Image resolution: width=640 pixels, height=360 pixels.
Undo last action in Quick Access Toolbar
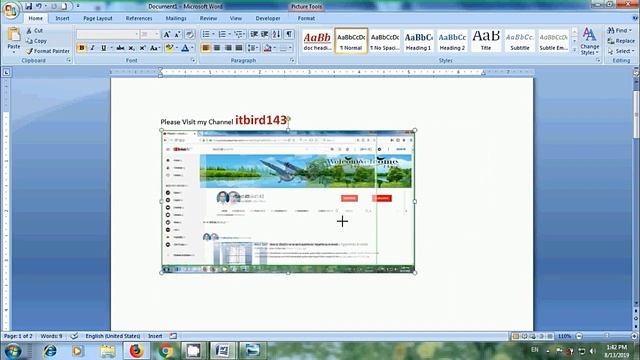pos(39,7)
